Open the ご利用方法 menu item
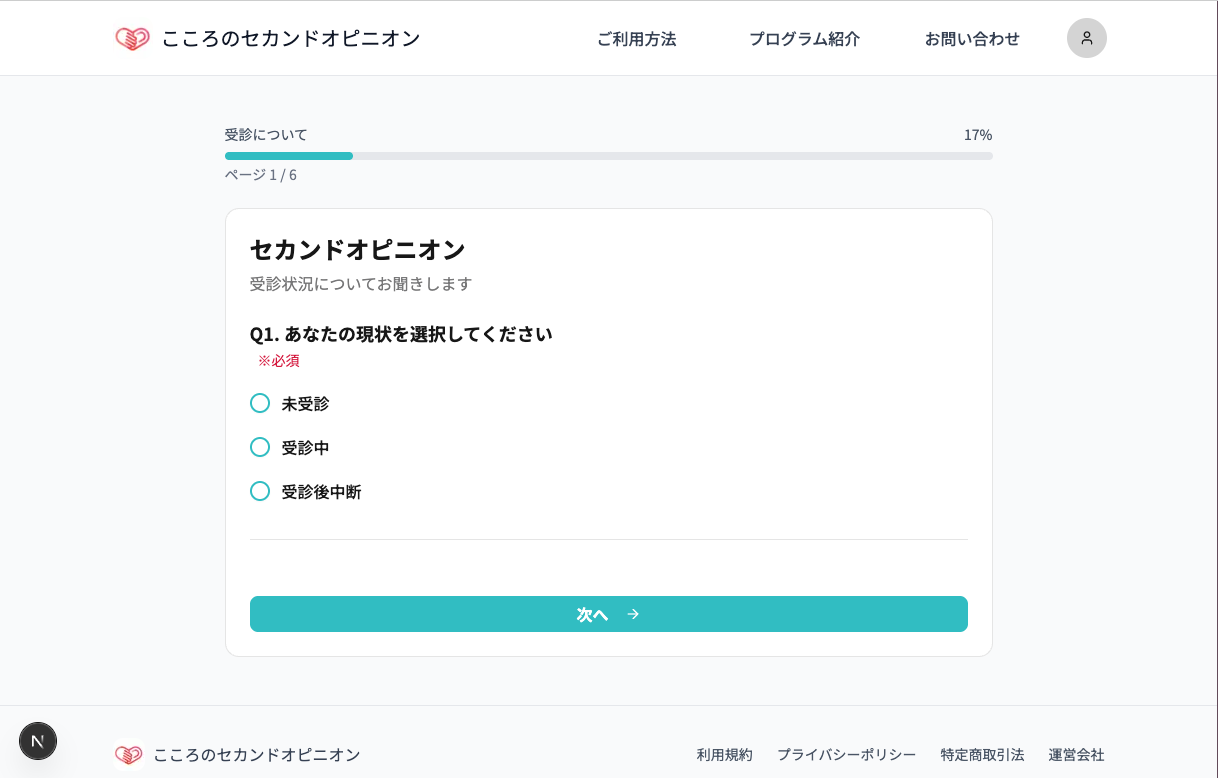 point(636,39)
